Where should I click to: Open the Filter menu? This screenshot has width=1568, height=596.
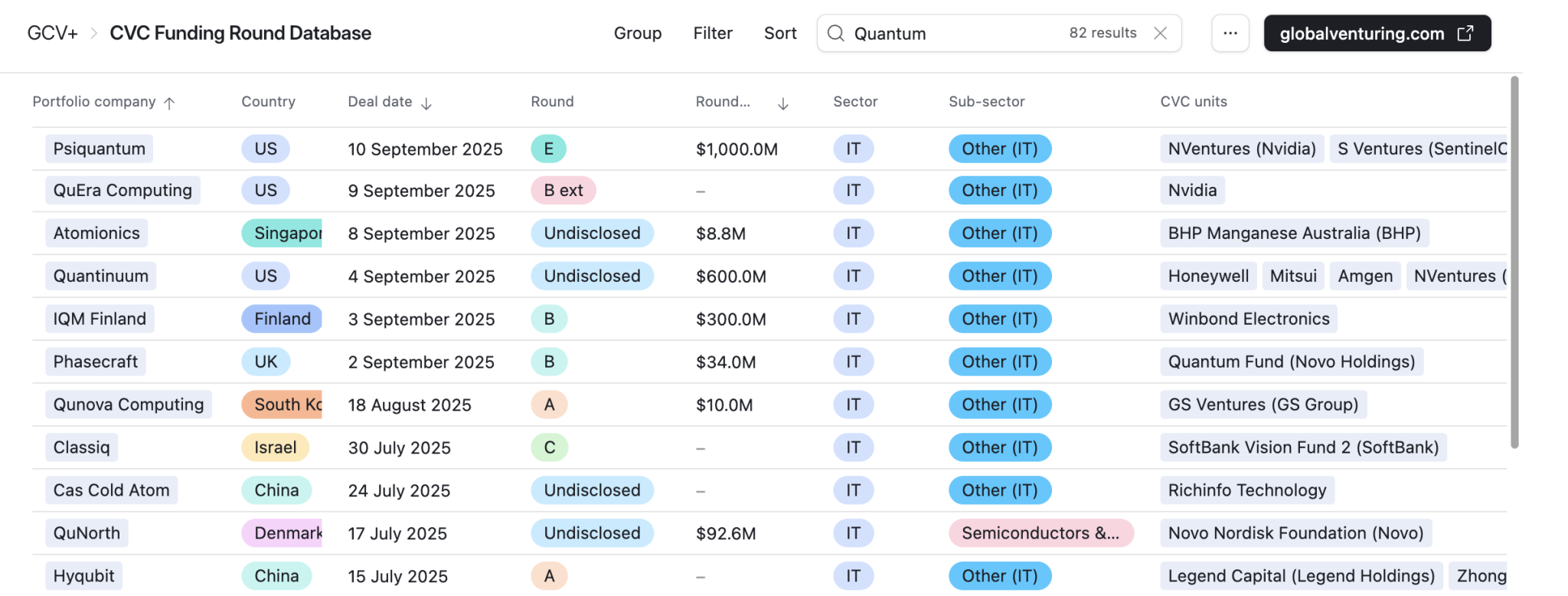coord(712,33)
